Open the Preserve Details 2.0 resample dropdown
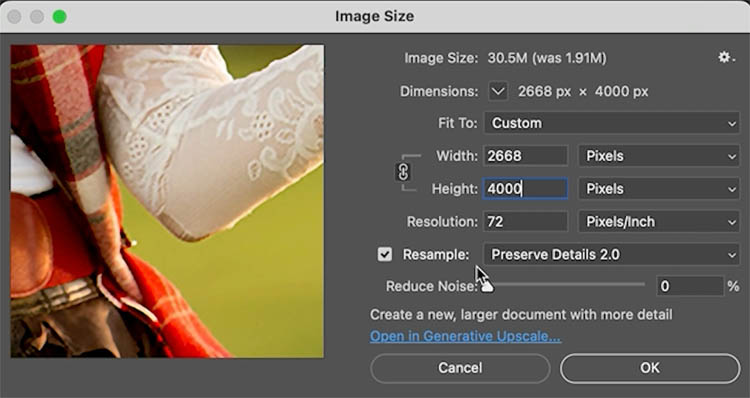The width and height of the screenshot is (750, 398). tap(612, 254)
